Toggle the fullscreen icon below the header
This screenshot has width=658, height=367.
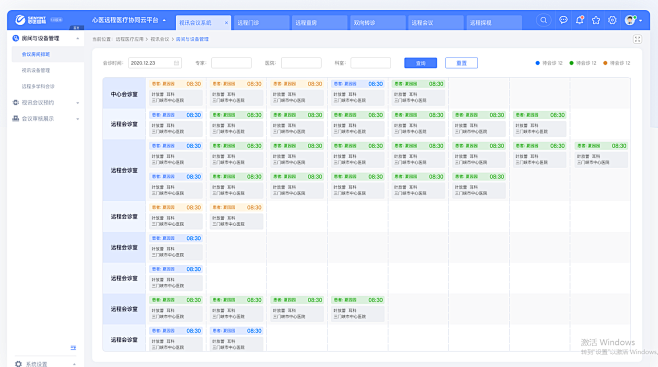pos(637,39)
